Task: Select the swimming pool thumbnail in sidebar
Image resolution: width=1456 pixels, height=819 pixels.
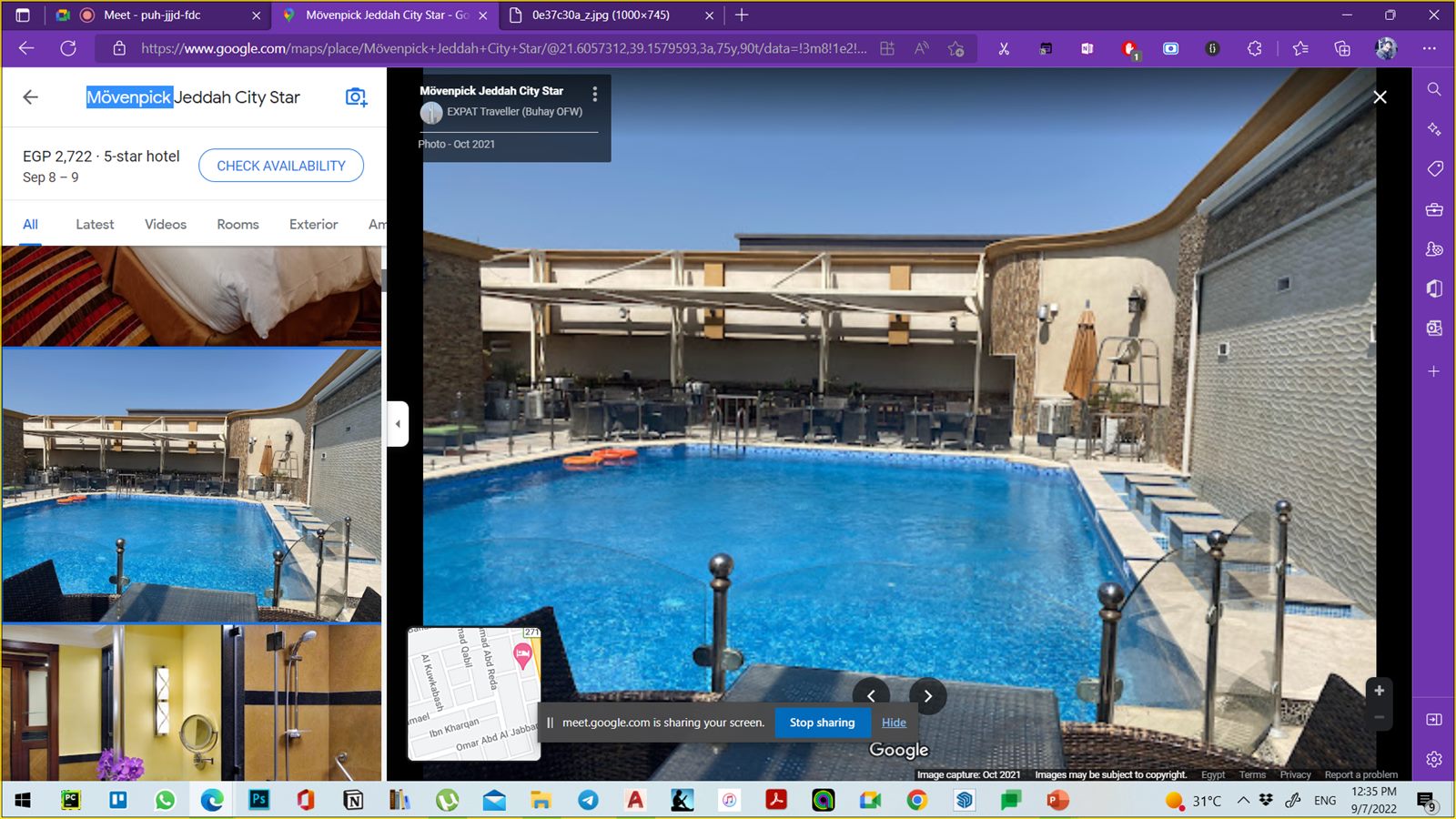Action: point(191,485)
